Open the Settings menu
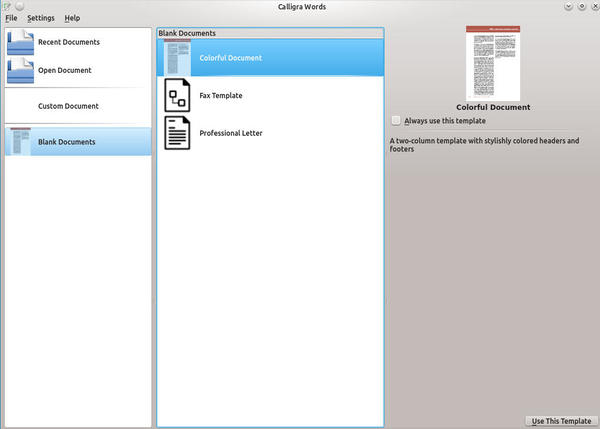 click(x=41, y=18)
